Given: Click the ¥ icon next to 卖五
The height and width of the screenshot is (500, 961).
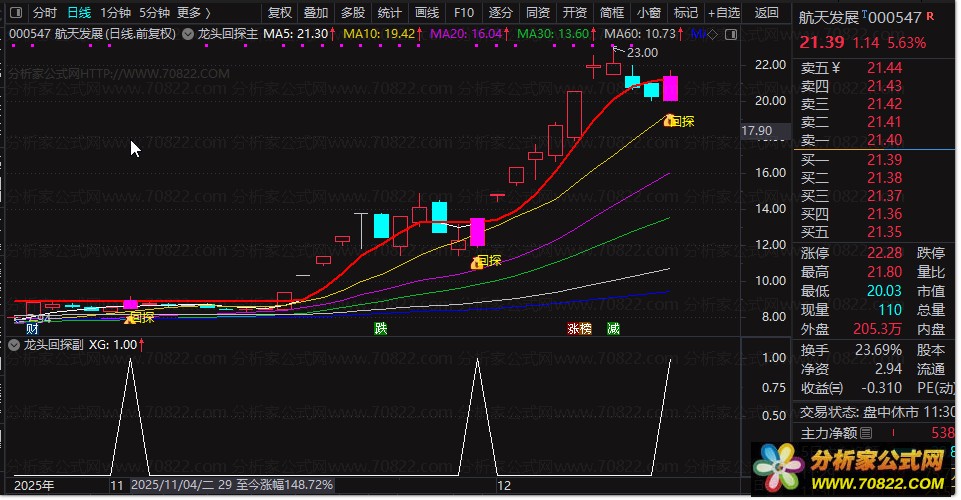Looking at the screenshot, I should click(836, 68).
